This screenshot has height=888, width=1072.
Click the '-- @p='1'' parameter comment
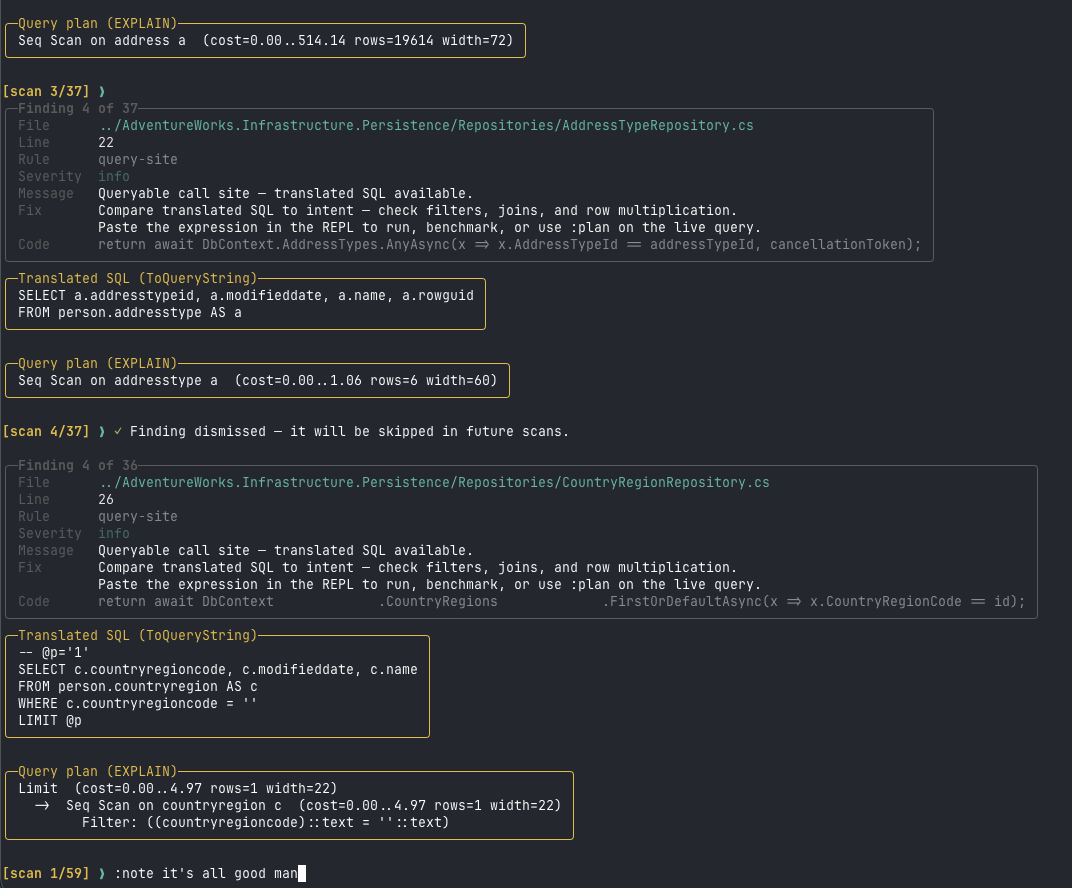click(54, 653)
